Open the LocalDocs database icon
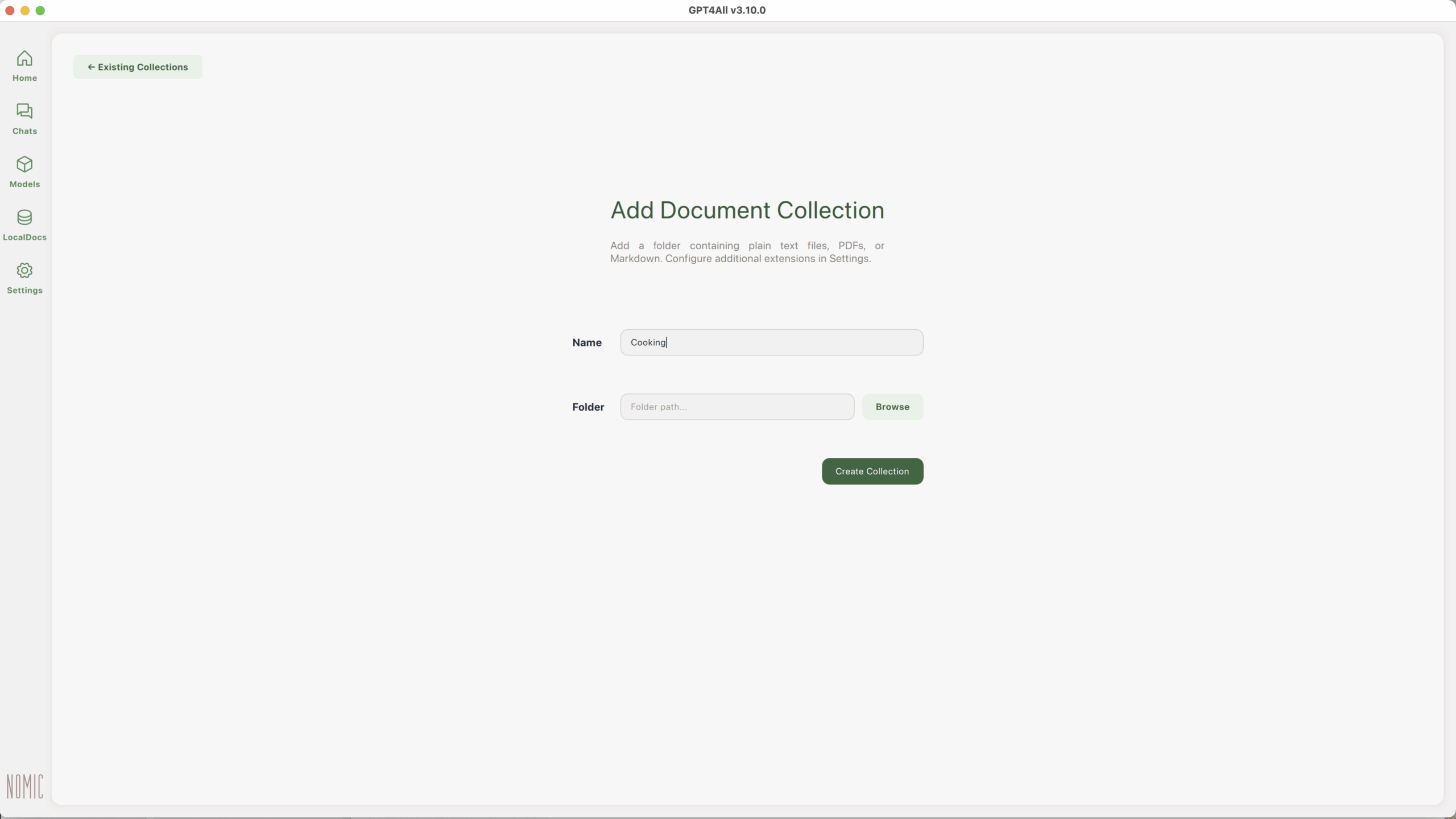The width and height of the screenshot is (1456, 819). pos(24,217)
